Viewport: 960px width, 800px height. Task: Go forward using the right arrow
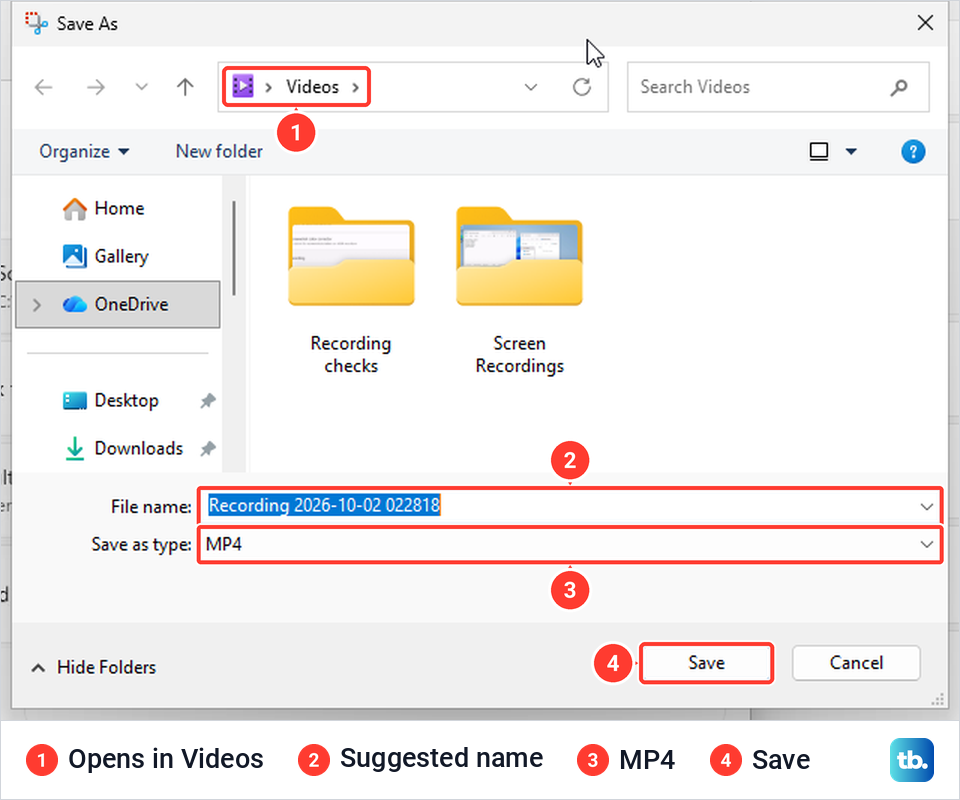(x=96, y=88)
